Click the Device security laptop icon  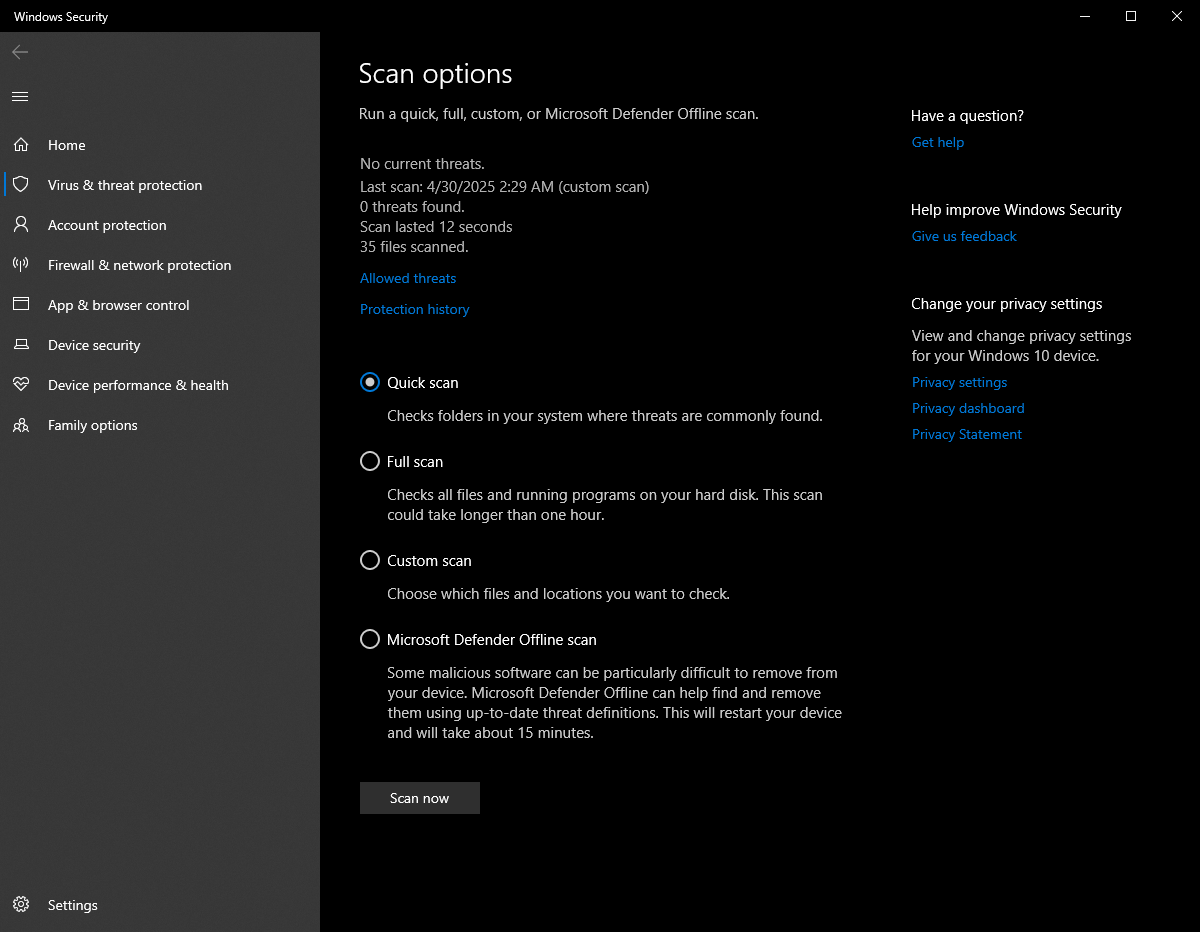pos(20,345)
